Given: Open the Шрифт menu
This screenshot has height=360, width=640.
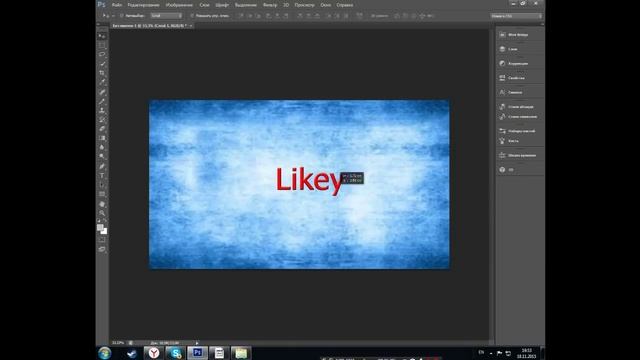Looking at the screenshot, I should [x=222, y=5].
